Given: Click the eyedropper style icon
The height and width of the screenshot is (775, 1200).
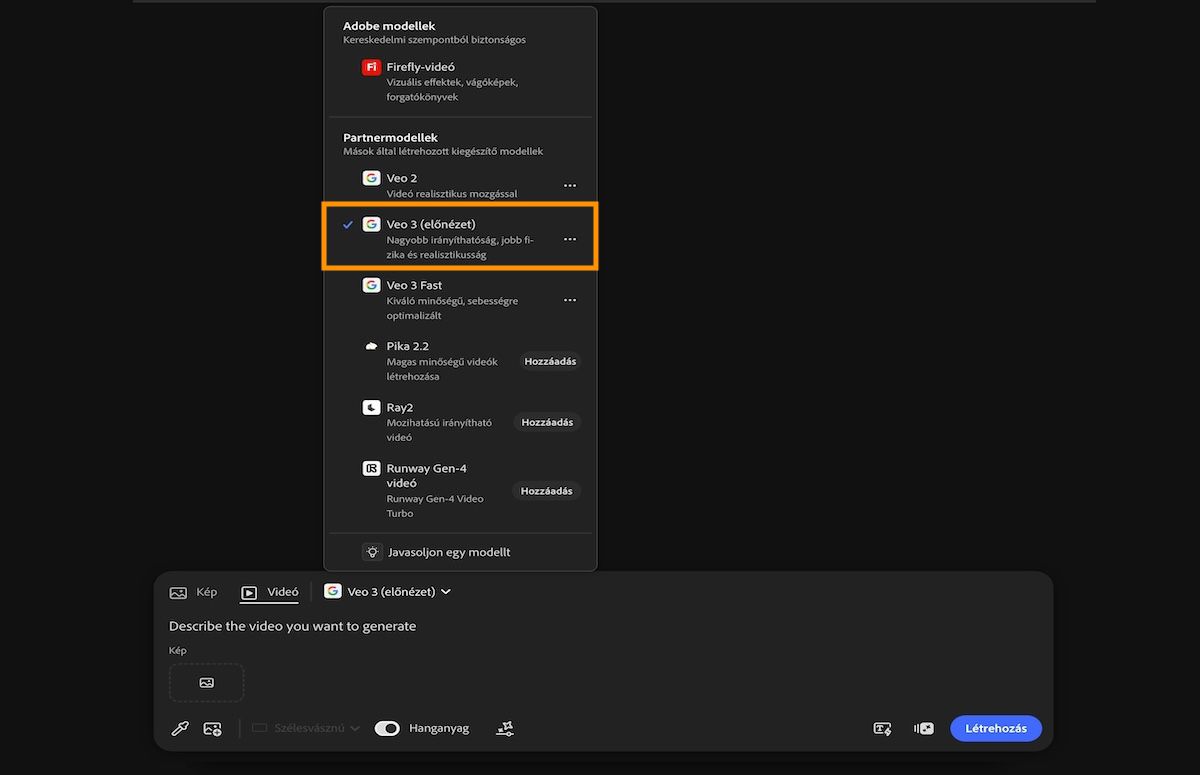Looking at the screenshot, I should click(x=180, y=729).
